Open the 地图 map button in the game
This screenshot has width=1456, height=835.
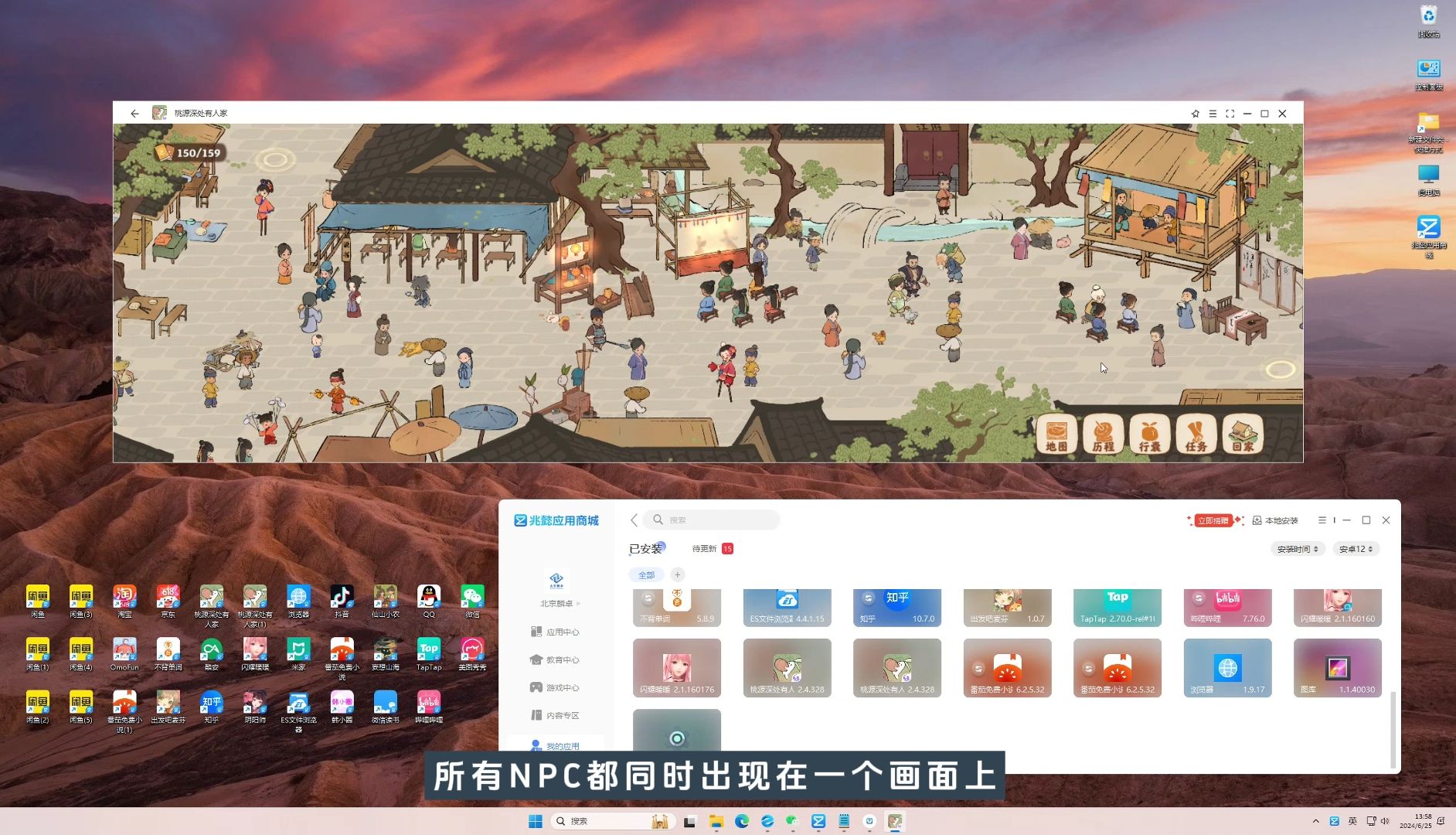(x=1056, y=434)
